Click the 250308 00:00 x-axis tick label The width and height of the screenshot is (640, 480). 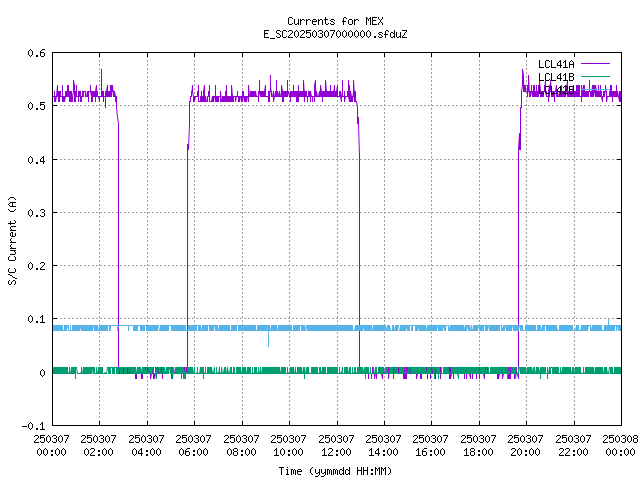pos(620,445)
